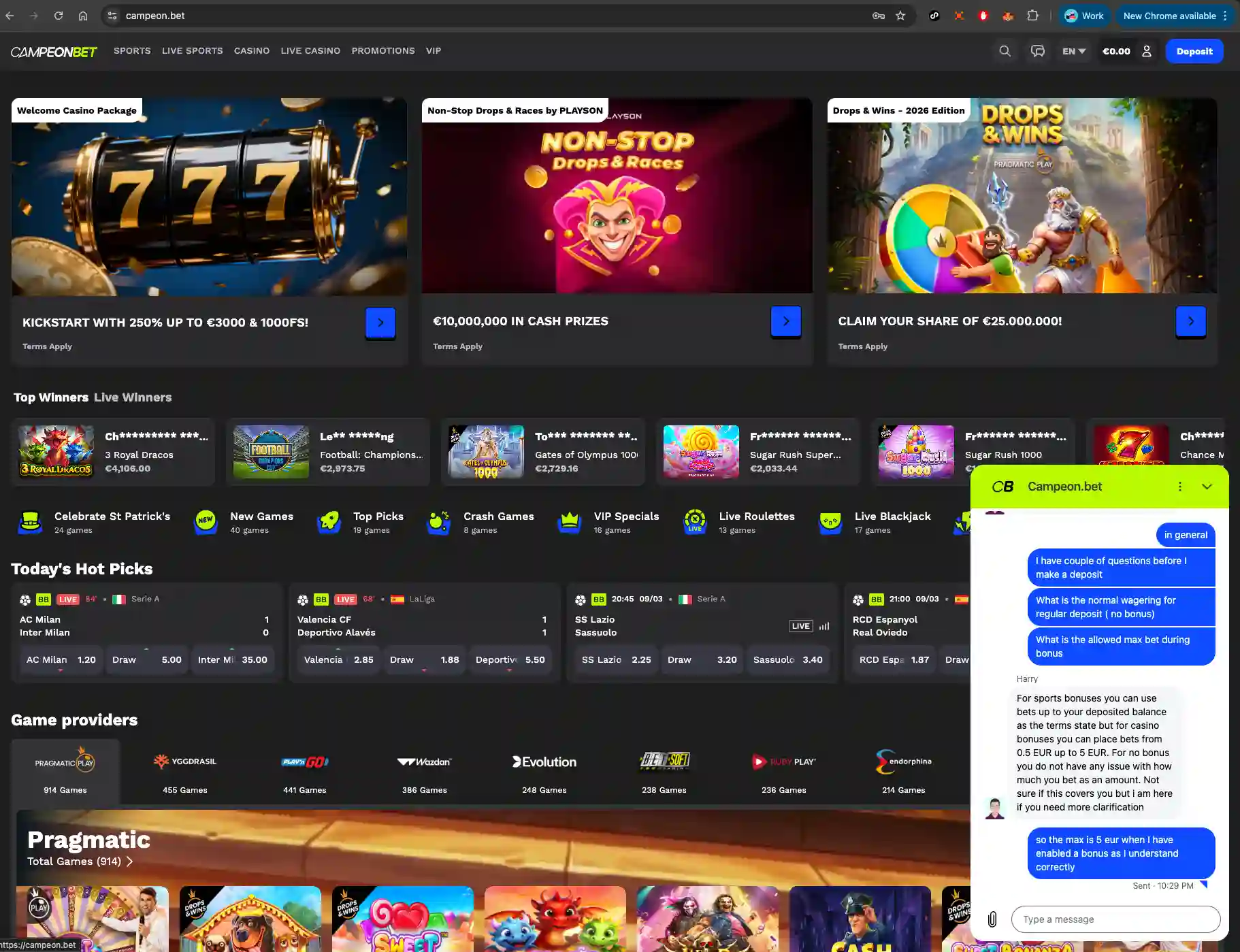1240x952 pixels.
Task: Open the LIVE CASINO menu item
Action: (x=310, y=51)
